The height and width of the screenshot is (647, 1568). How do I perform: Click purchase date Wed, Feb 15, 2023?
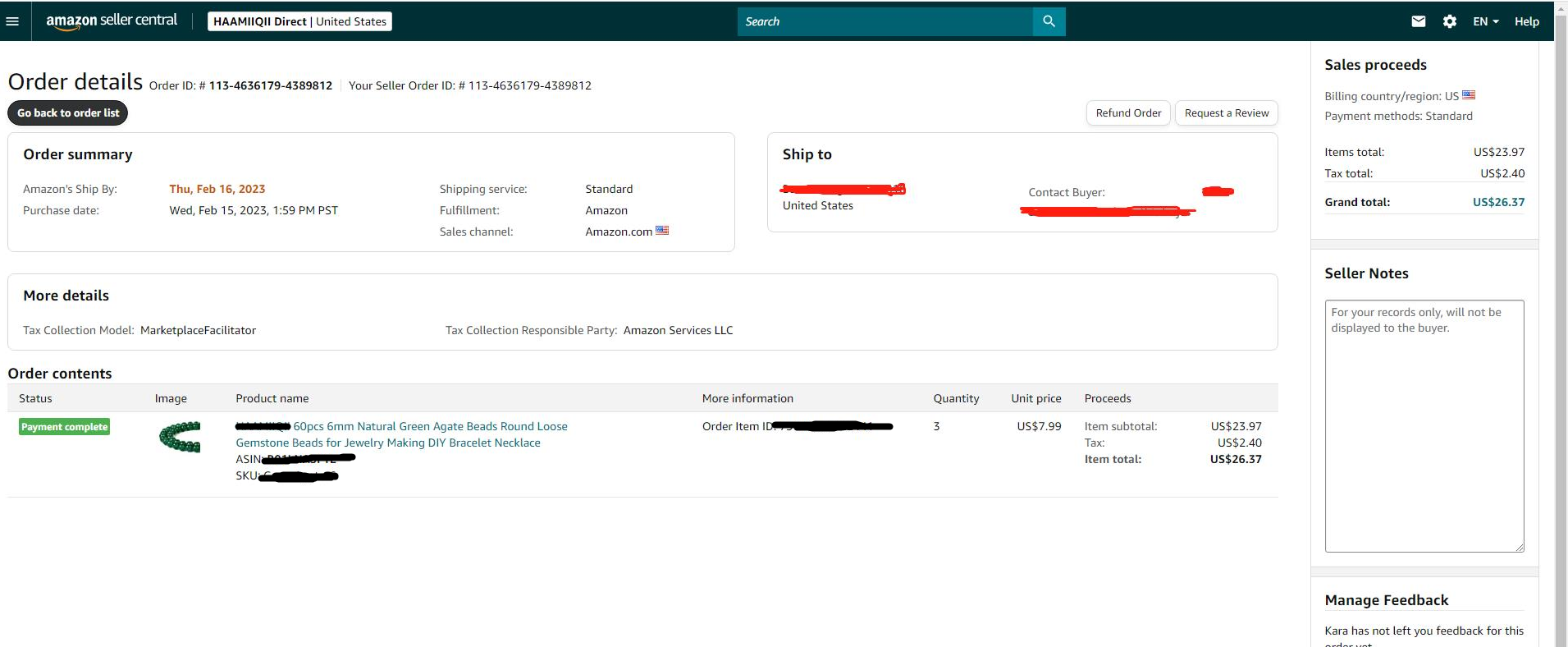pyautogui.click(x=254, y=210)
